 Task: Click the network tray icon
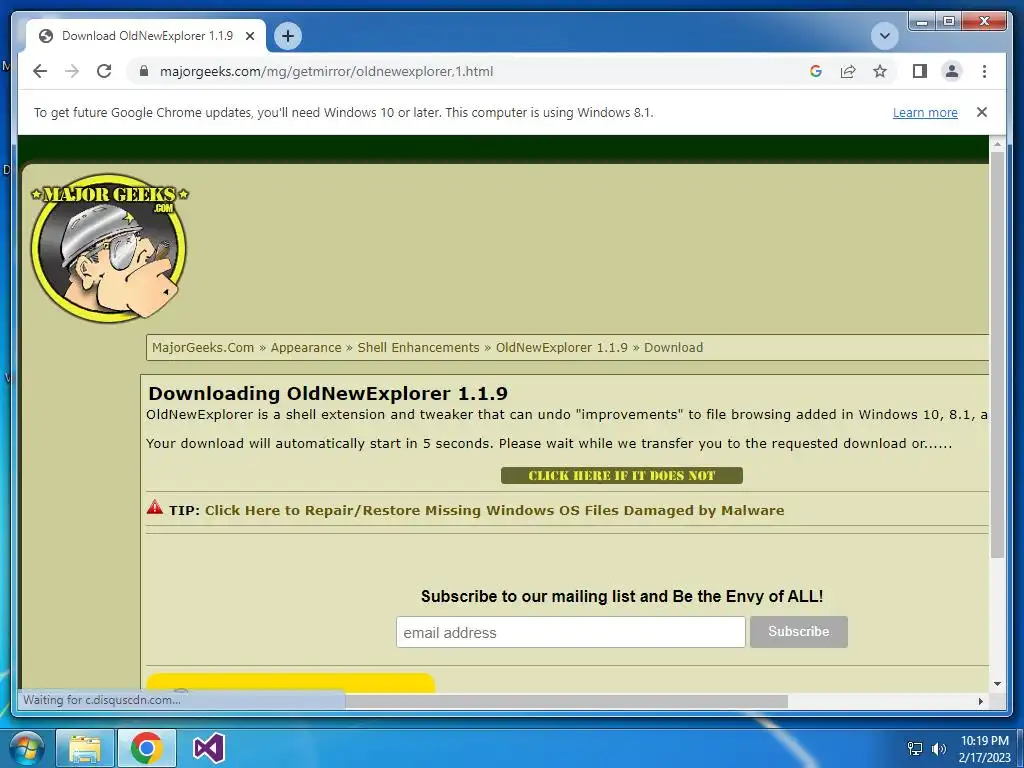coord(915,748)
